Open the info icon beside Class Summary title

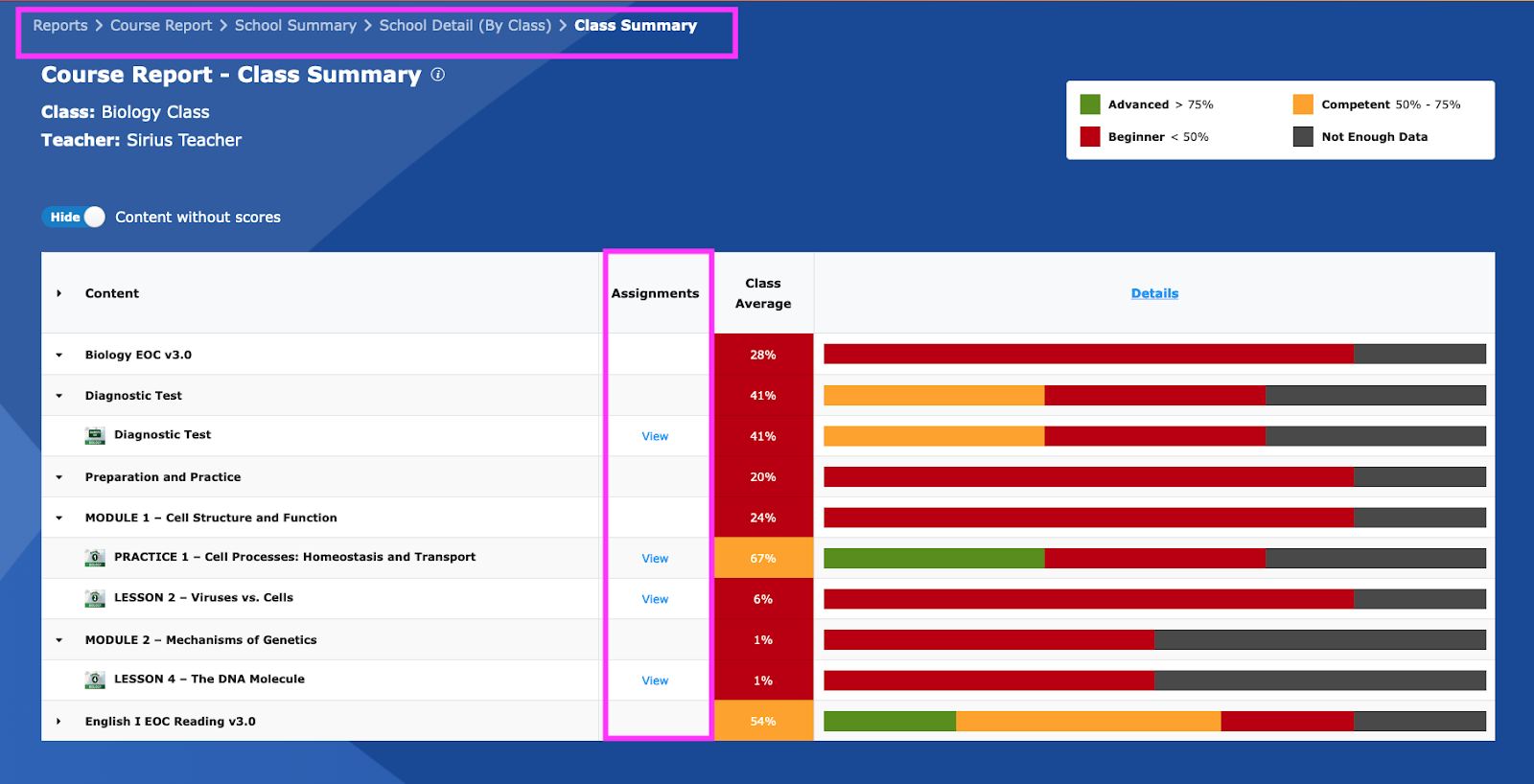point(437,75)
